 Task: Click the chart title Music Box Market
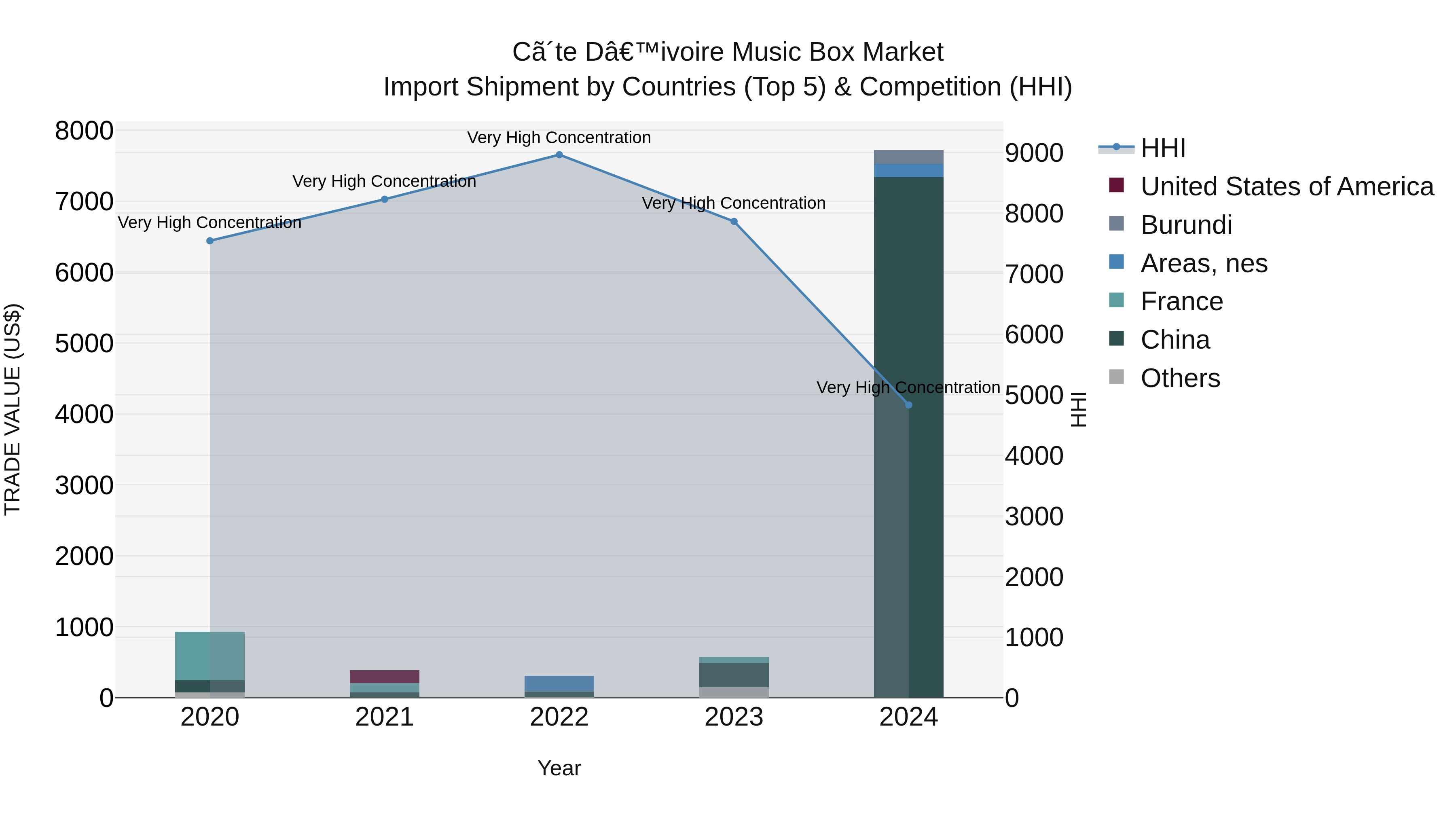coord(728,52)
